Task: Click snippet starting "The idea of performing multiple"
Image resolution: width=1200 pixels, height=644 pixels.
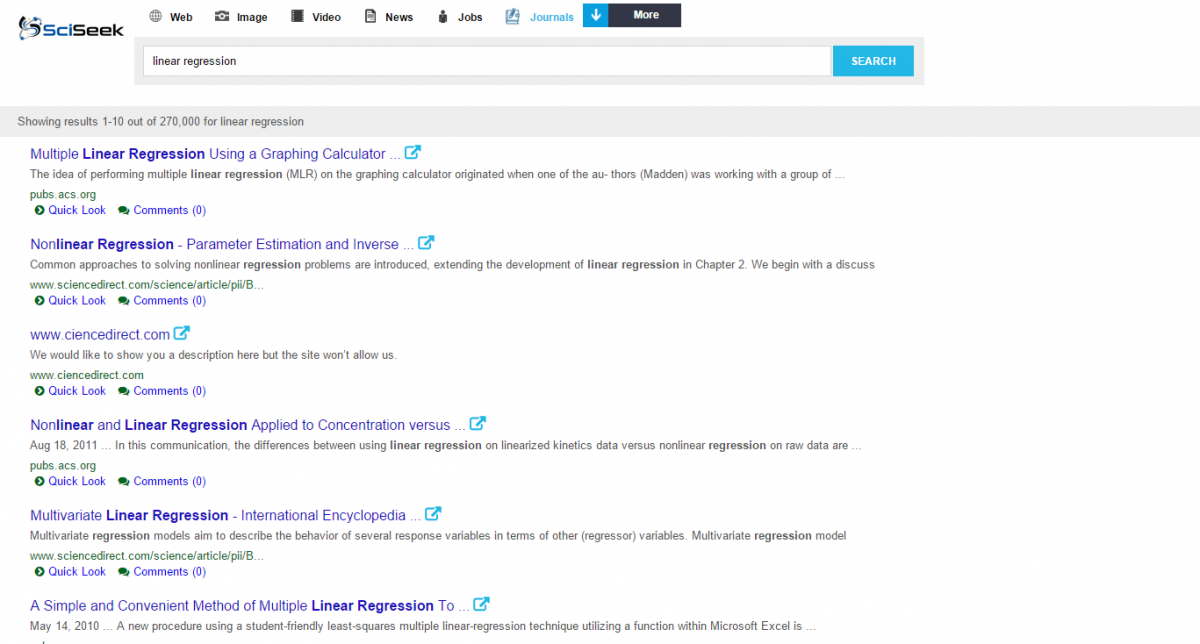Action: click(438, 174)
